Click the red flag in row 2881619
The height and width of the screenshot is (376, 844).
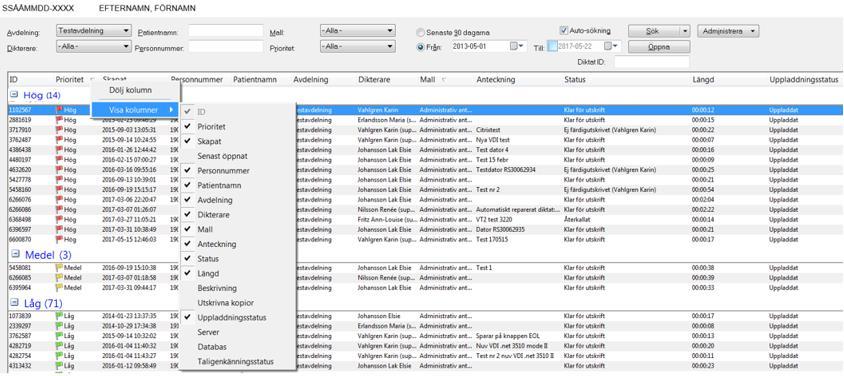click(59, 120)
